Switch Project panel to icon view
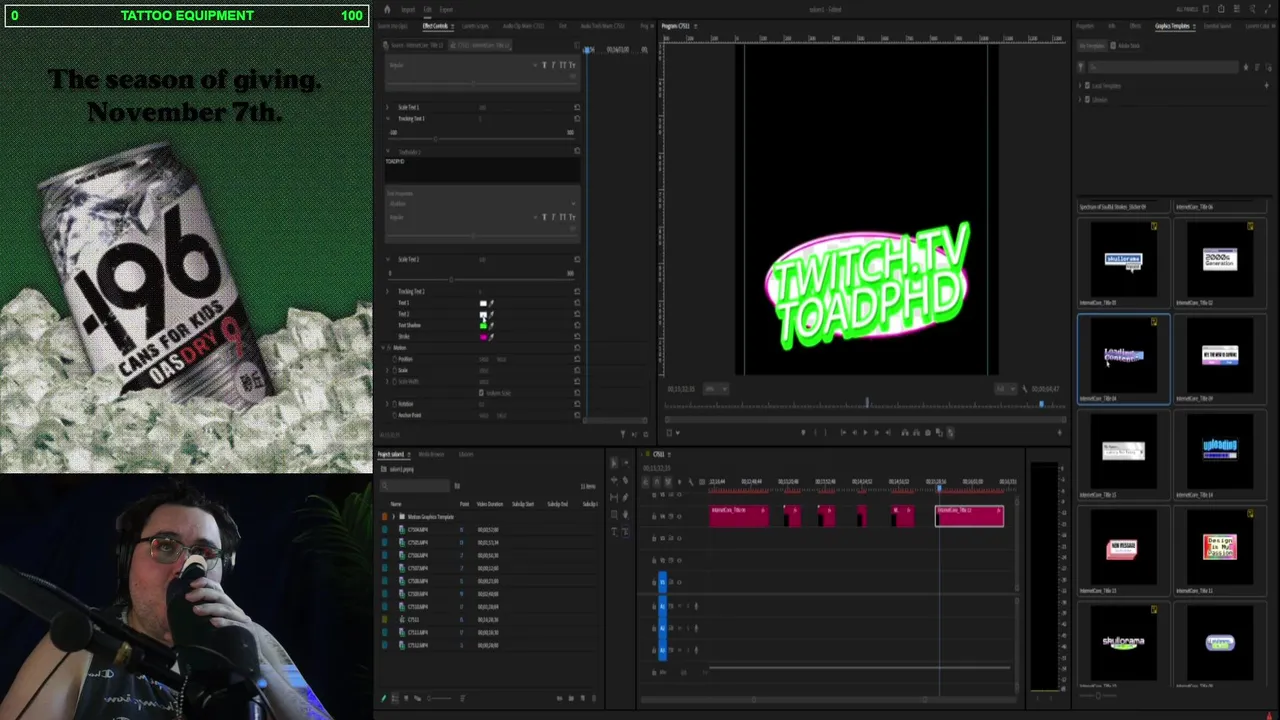The width and height of the screenshot is (1280, 720). coord(405,698)
